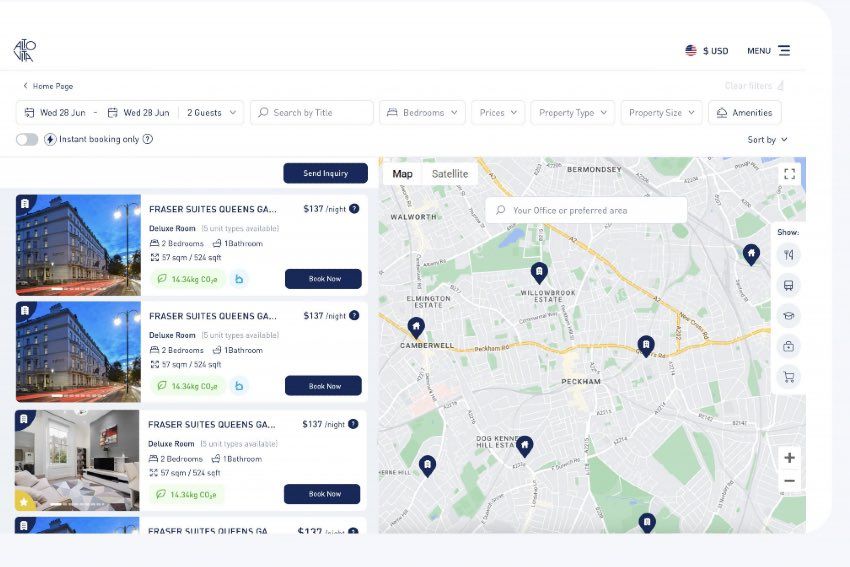Viewport: 850px width, 567px height.
Task: Book Now for second Fraser Suites listing
Action: [324, 386]
